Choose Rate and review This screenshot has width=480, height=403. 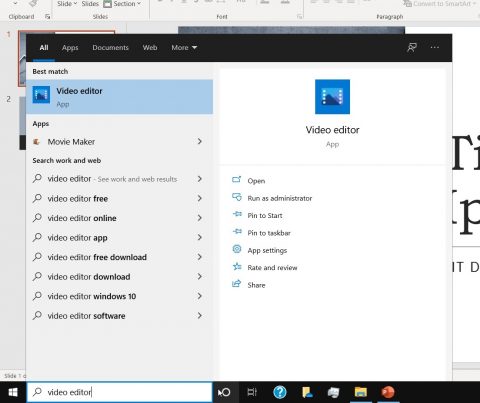pyautogui.click(x=272, y=268)
